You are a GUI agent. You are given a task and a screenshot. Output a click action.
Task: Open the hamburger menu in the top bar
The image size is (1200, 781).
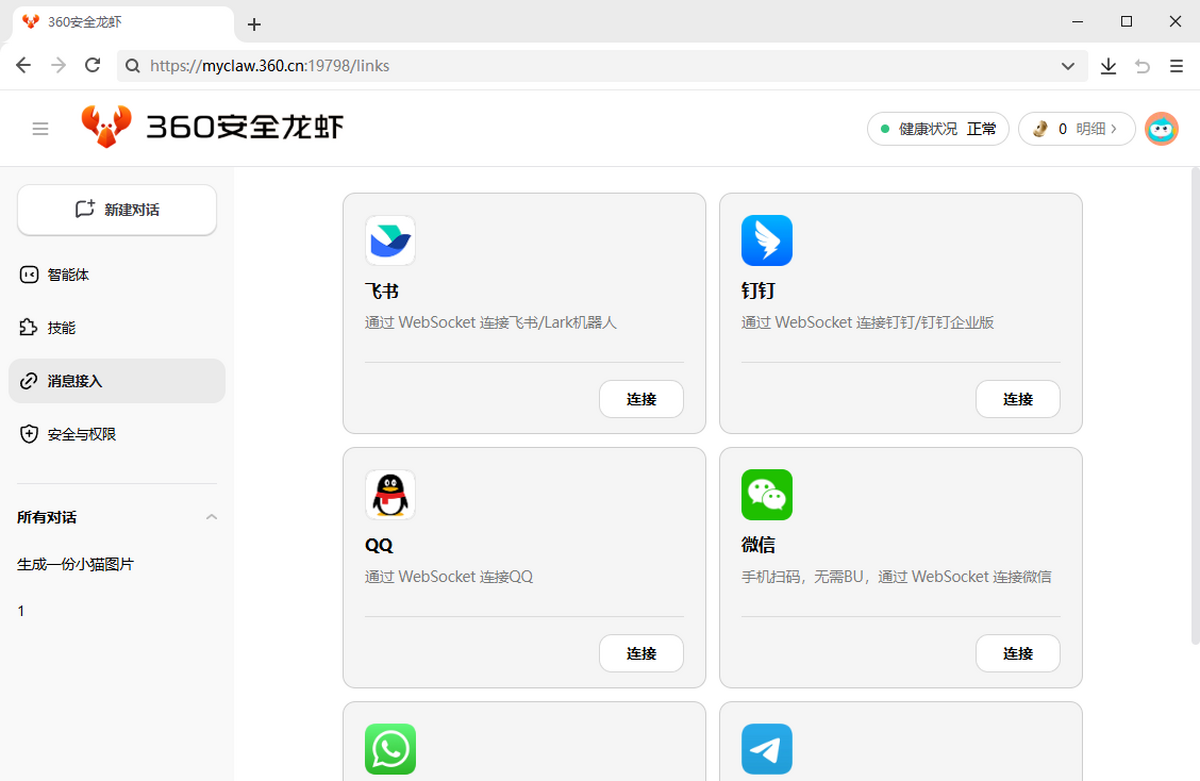(40, 128)
